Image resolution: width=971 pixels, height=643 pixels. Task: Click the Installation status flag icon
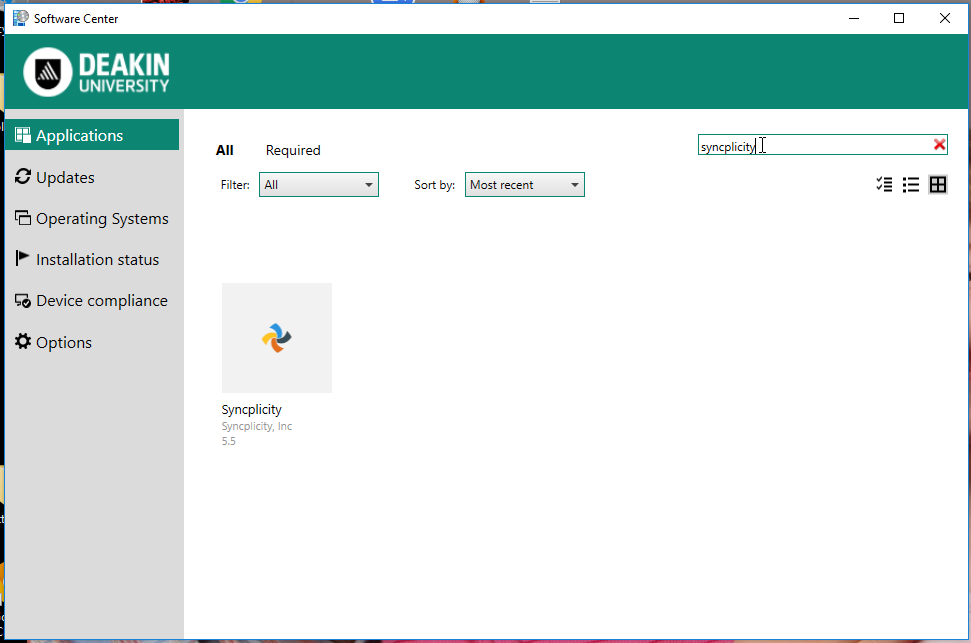click(x=22, y=258)
